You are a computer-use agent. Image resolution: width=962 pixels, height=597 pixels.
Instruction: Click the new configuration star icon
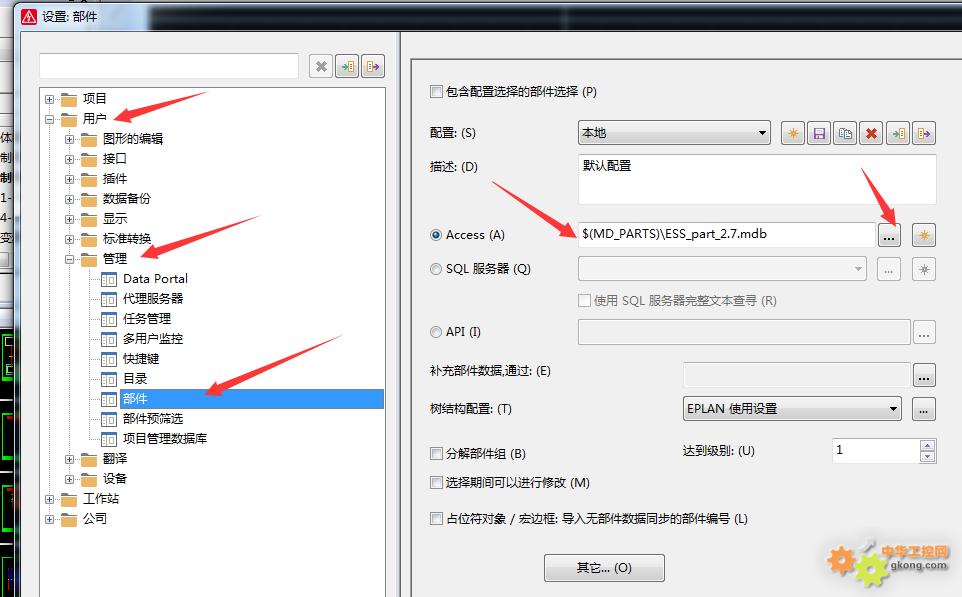coord(793,133)
